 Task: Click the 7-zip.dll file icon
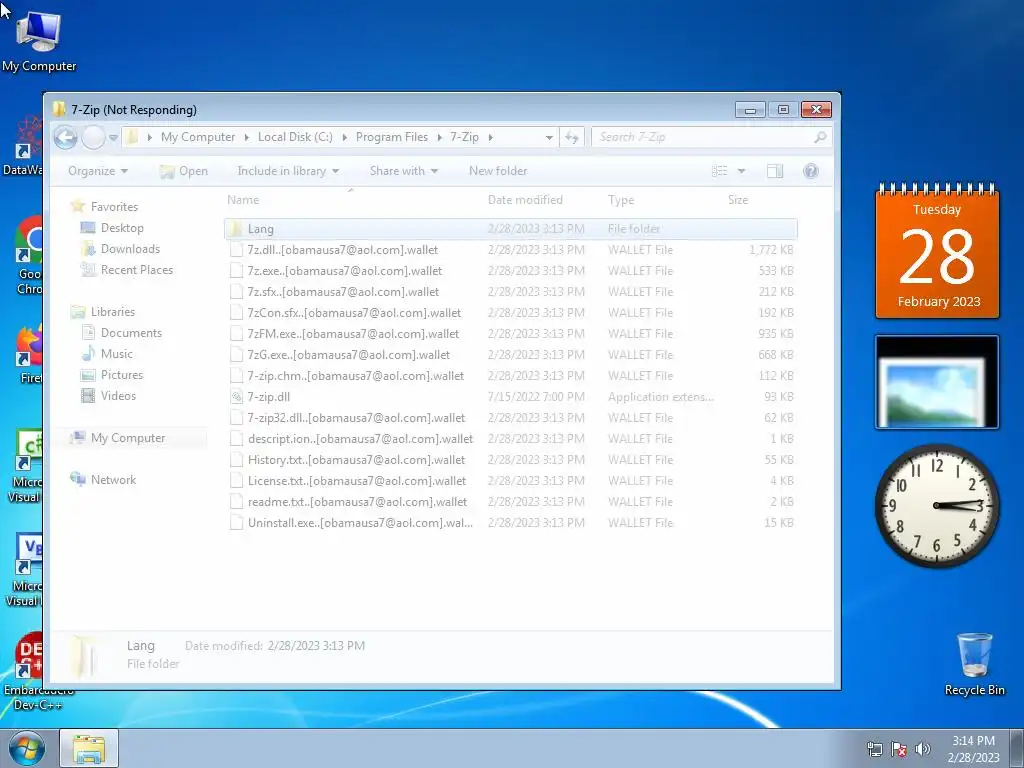coord(236,396)
